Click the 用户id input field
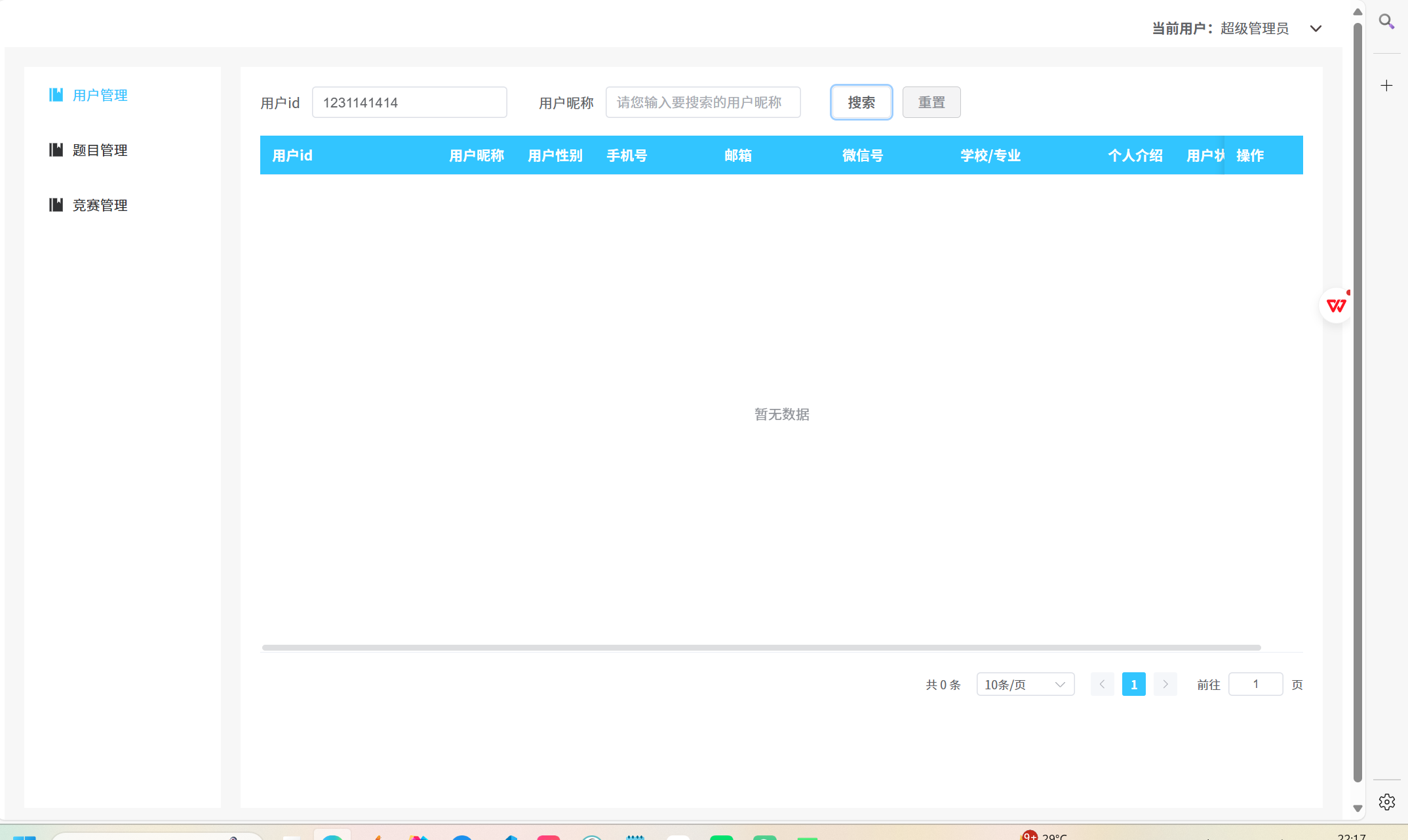 point(409,102)
